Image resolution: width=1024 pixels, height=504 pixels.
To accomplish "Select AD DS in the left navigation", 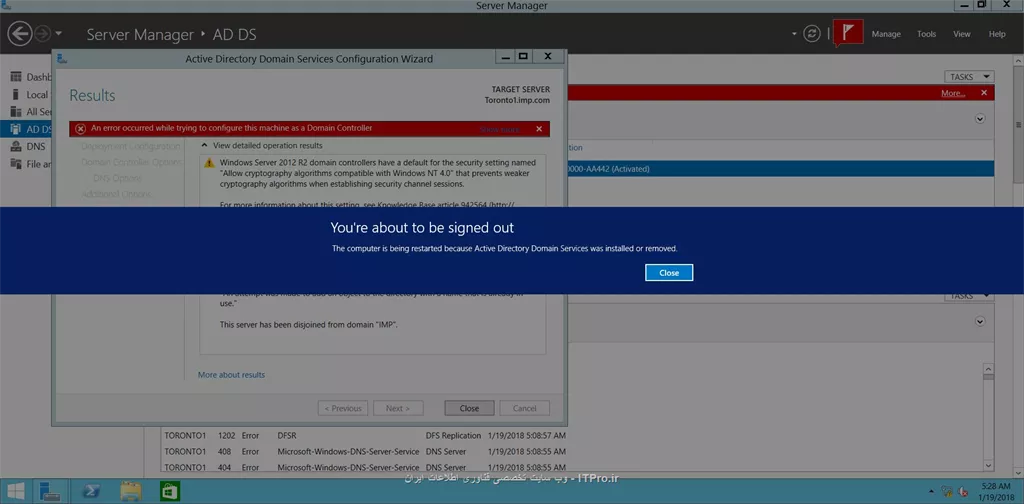I will pos(26,129).
